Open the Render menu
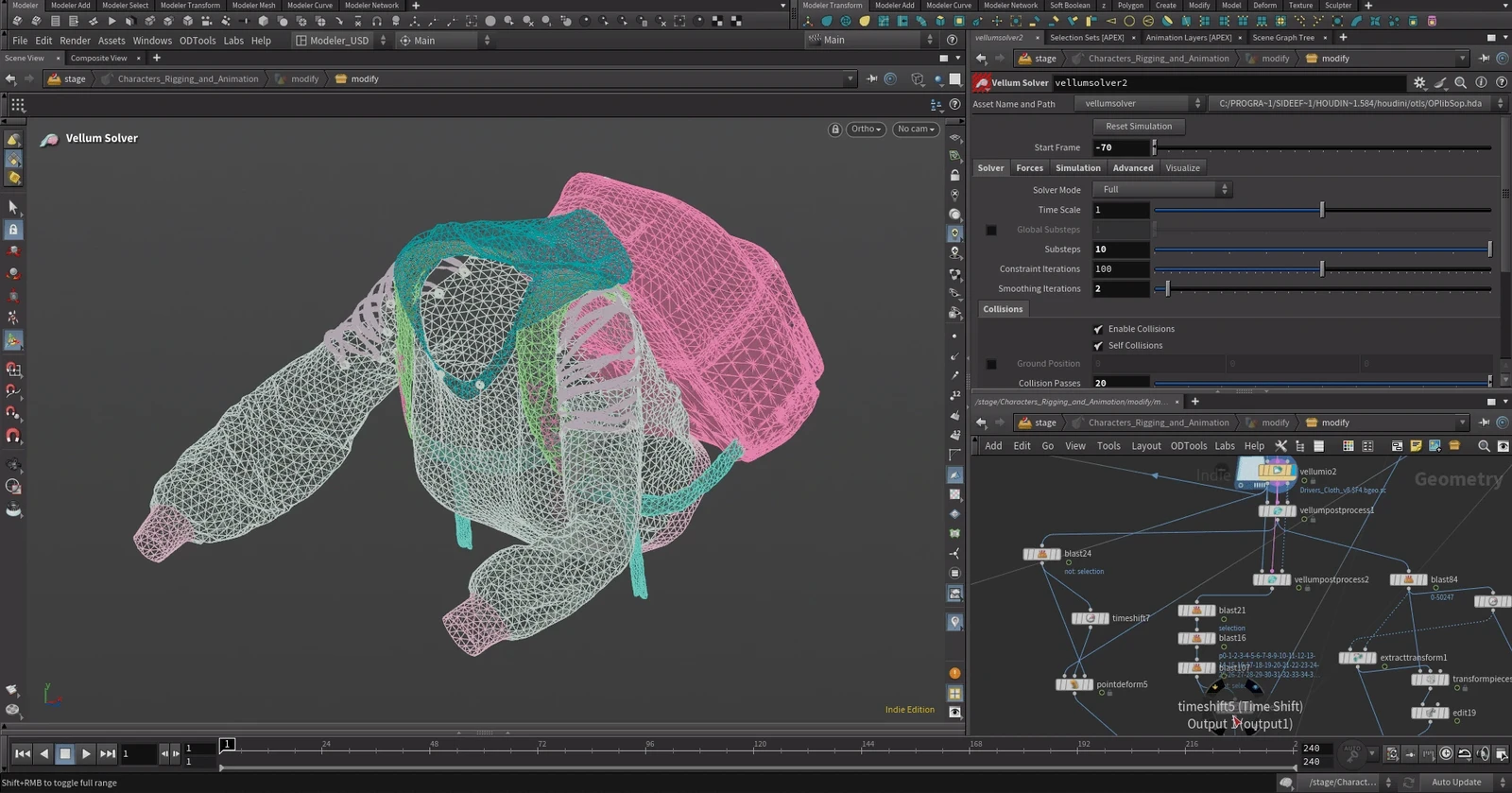Image resolution: width=1512 pixels, height=793 pixels. point(76,41)
